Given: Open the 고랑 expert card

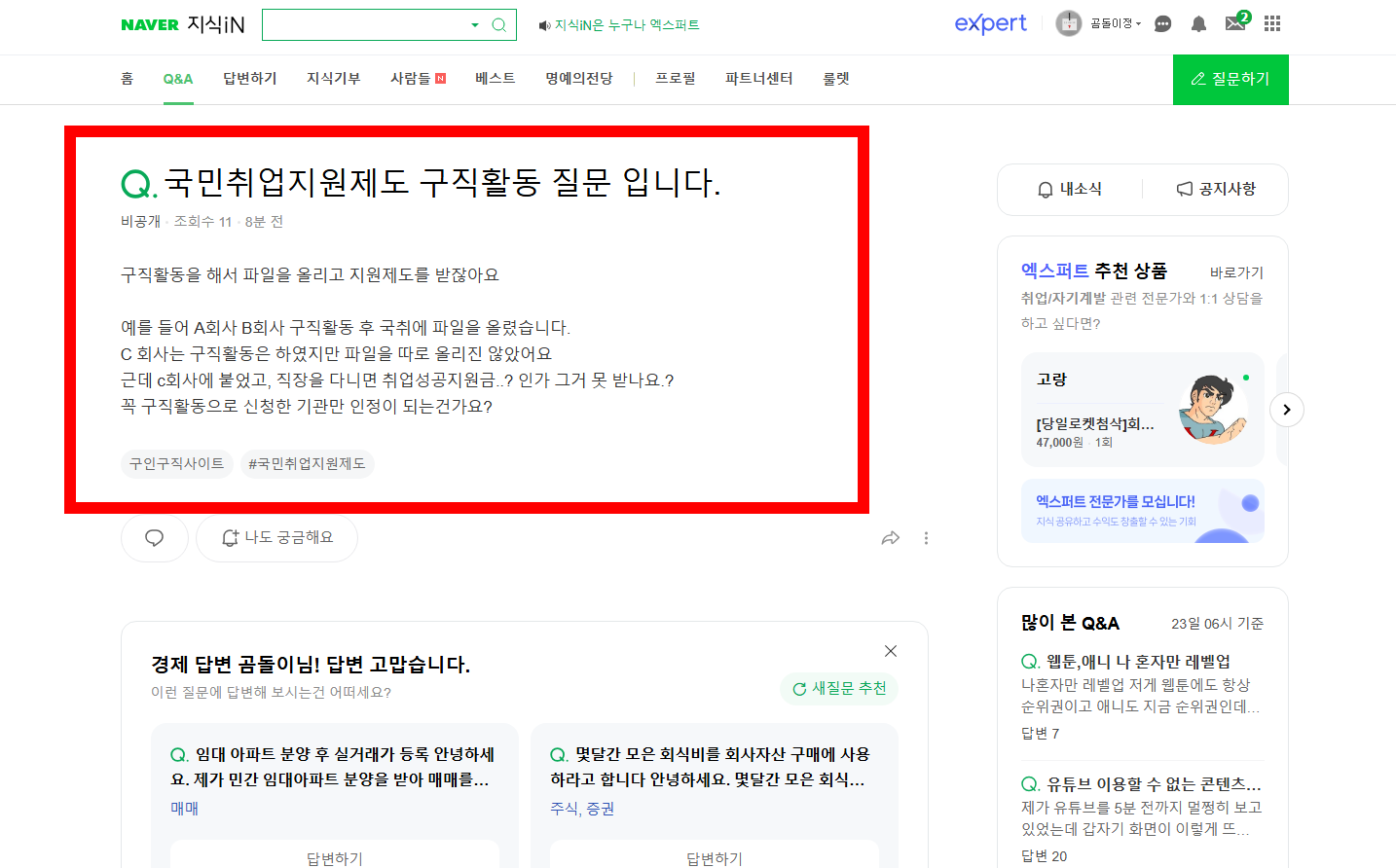Looking at the screenshot, I should (1143, 410).
